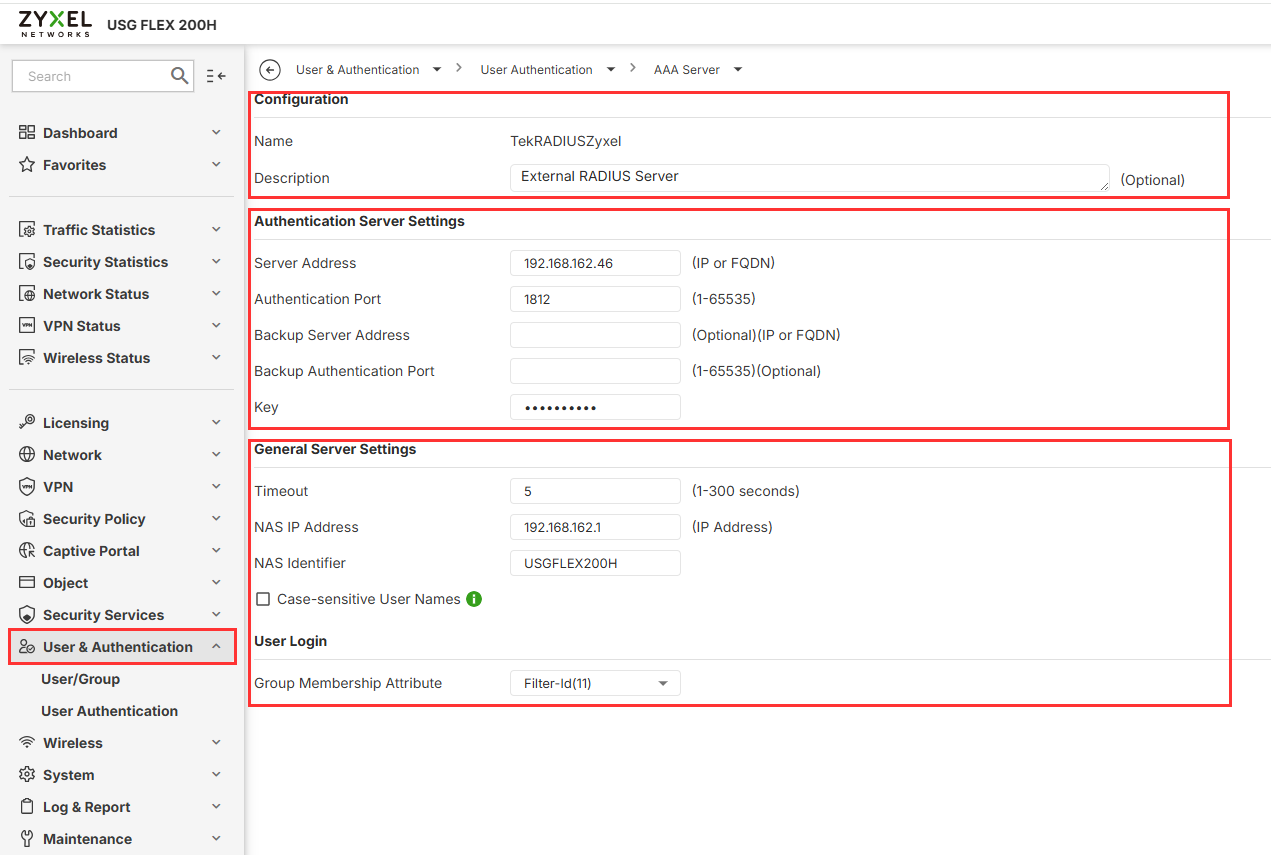Expand the AAA Server breadcrumb dropdown
This screenshot has width=1271, height=855.
(738, 70)
